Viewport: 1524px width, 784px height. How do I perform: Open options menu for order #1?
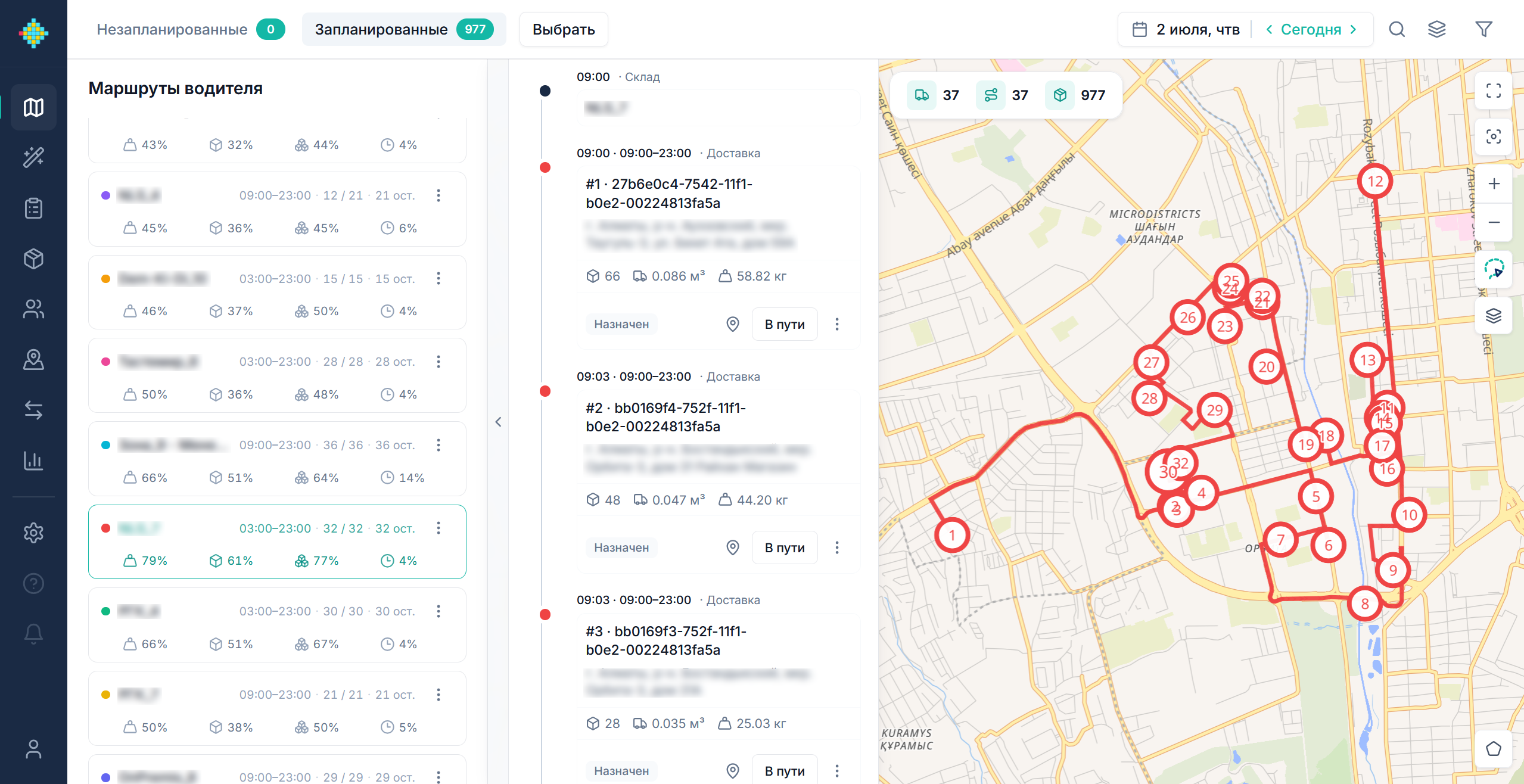[x=837, y=324]
